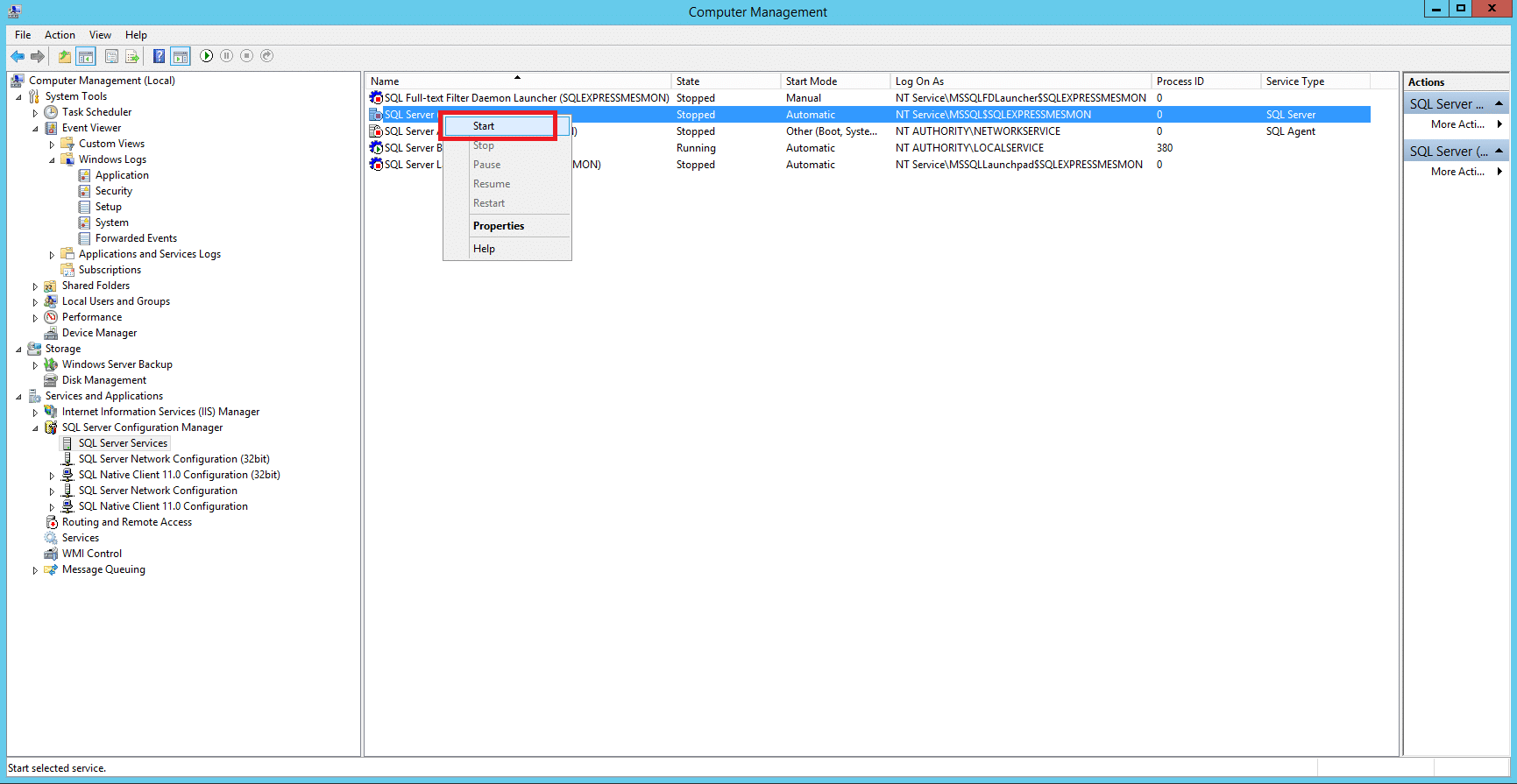Click the Back arrow toolbar icon
The height and width of the screenshot is (784, 1517).
point(18,56)
